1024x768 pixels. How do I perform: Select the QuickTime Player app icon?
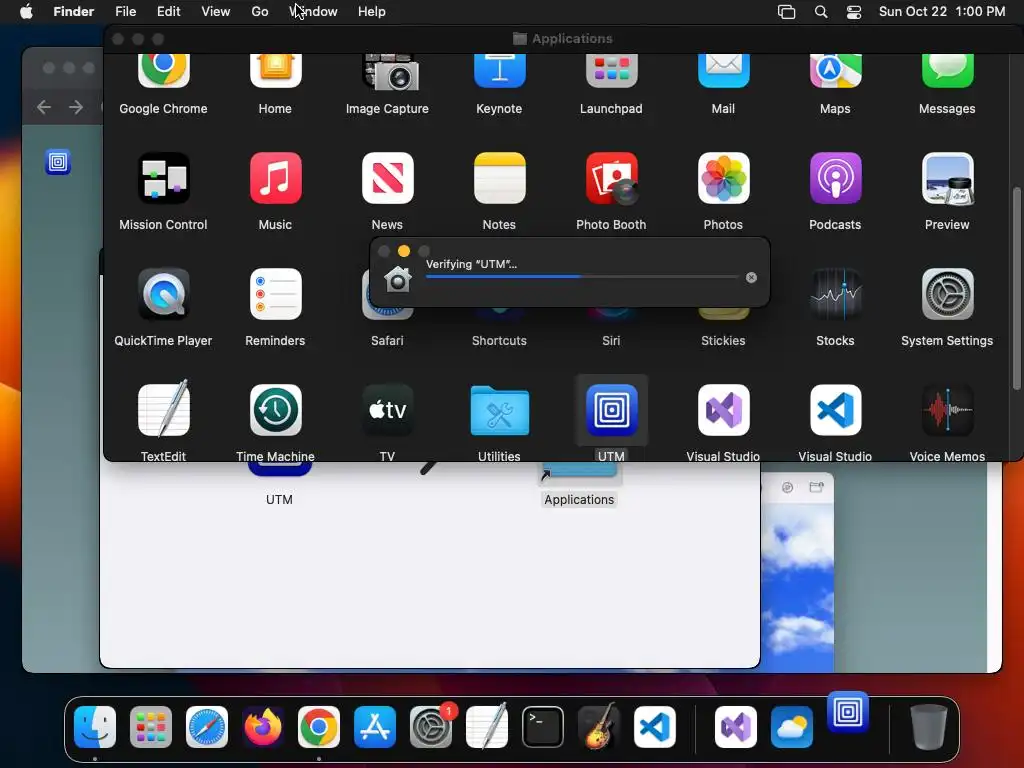point(163,294)
